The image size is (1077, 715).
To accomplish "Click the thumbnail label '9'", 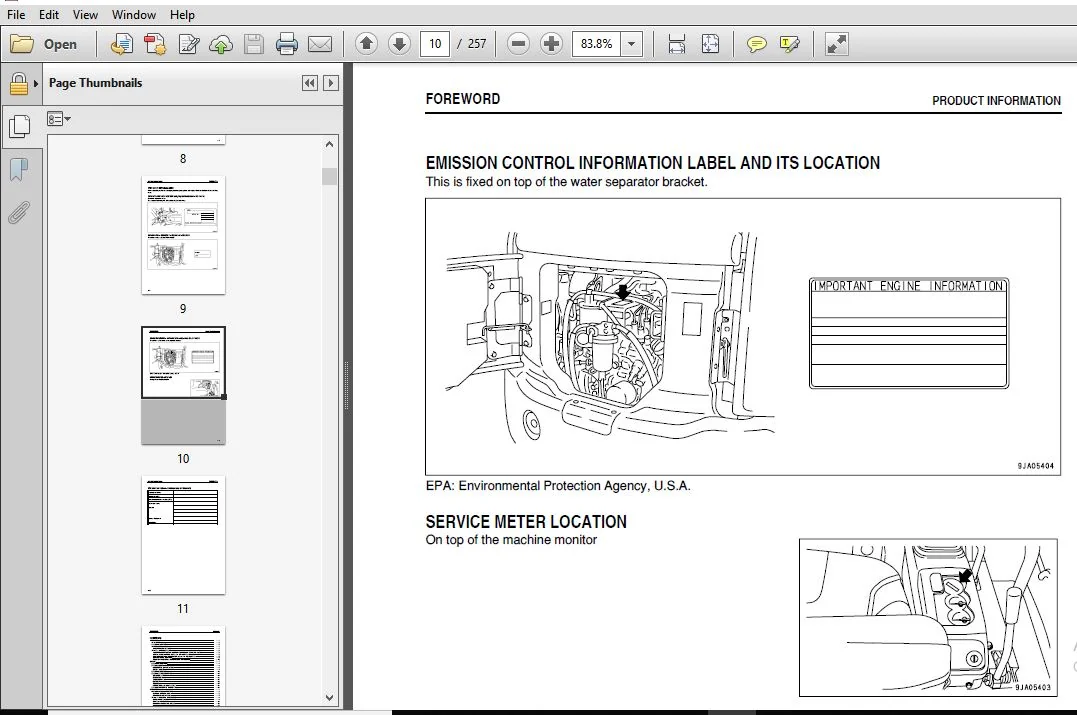I will tap(183, 308).
